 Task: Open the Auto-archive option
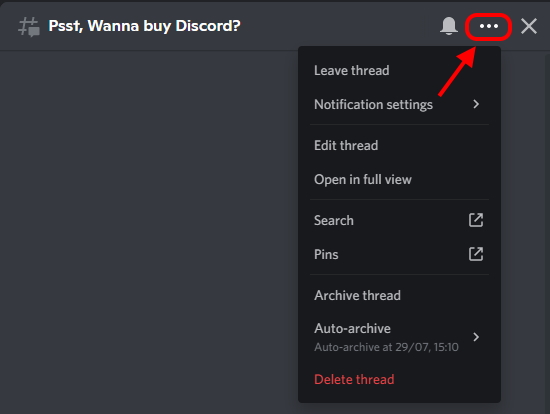tap(399, 337)
